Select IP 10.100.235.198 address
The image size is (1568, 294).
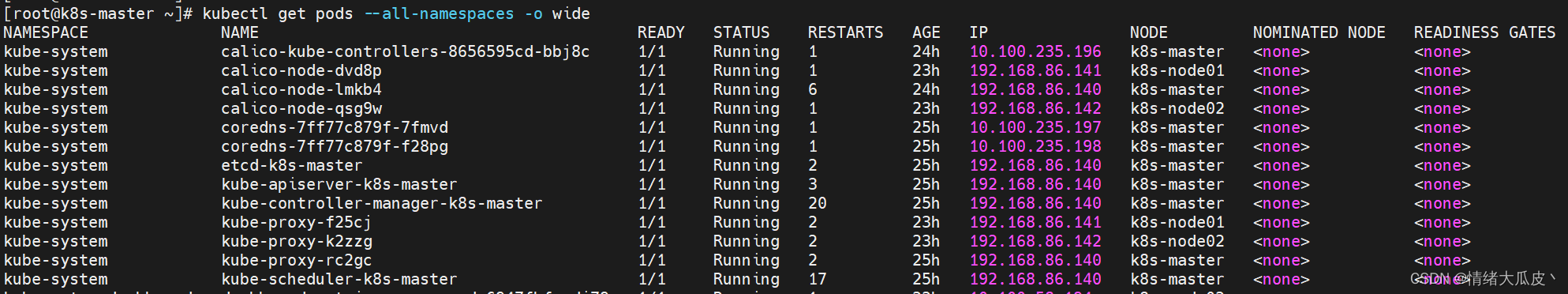tap(1035, 147)
